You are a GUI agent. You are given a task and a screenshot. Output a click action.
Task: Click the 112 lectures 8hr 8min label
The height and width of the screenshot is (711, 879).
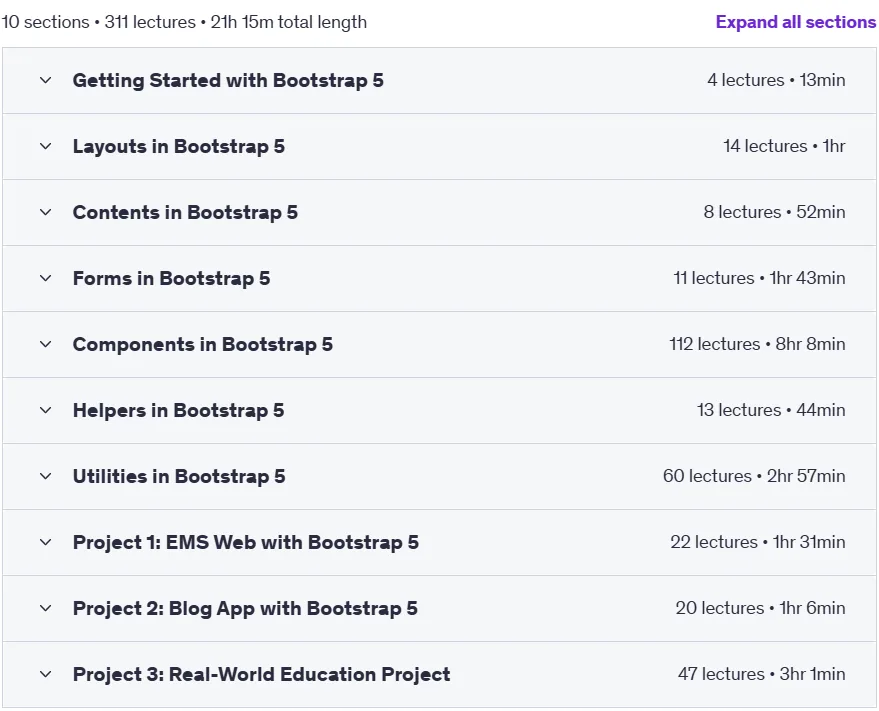click(757, 344)
